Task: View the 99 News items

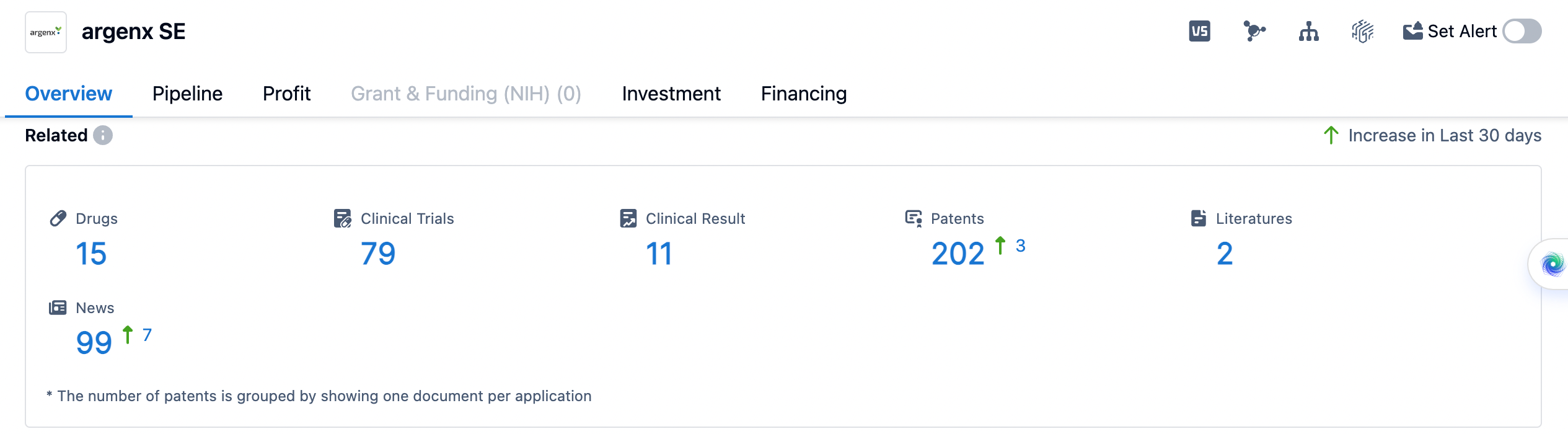Action: pyautogui.click(x=94, y=343)
